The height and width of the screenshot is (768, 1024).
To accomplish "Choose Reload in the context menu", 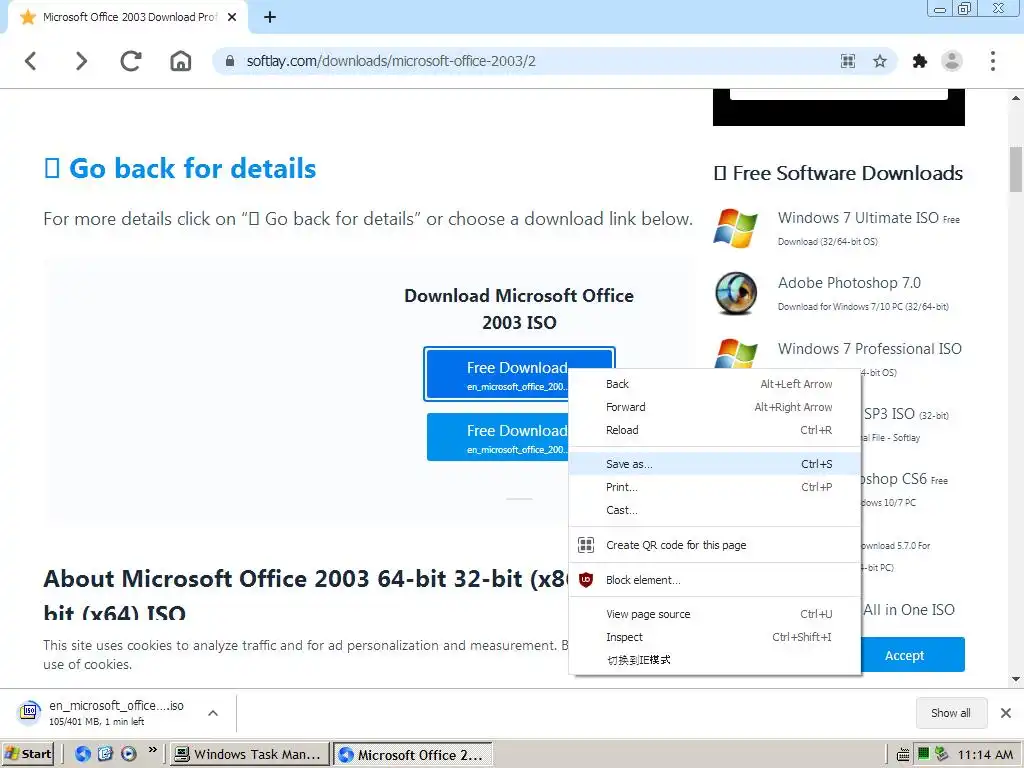I will (714, 430).
